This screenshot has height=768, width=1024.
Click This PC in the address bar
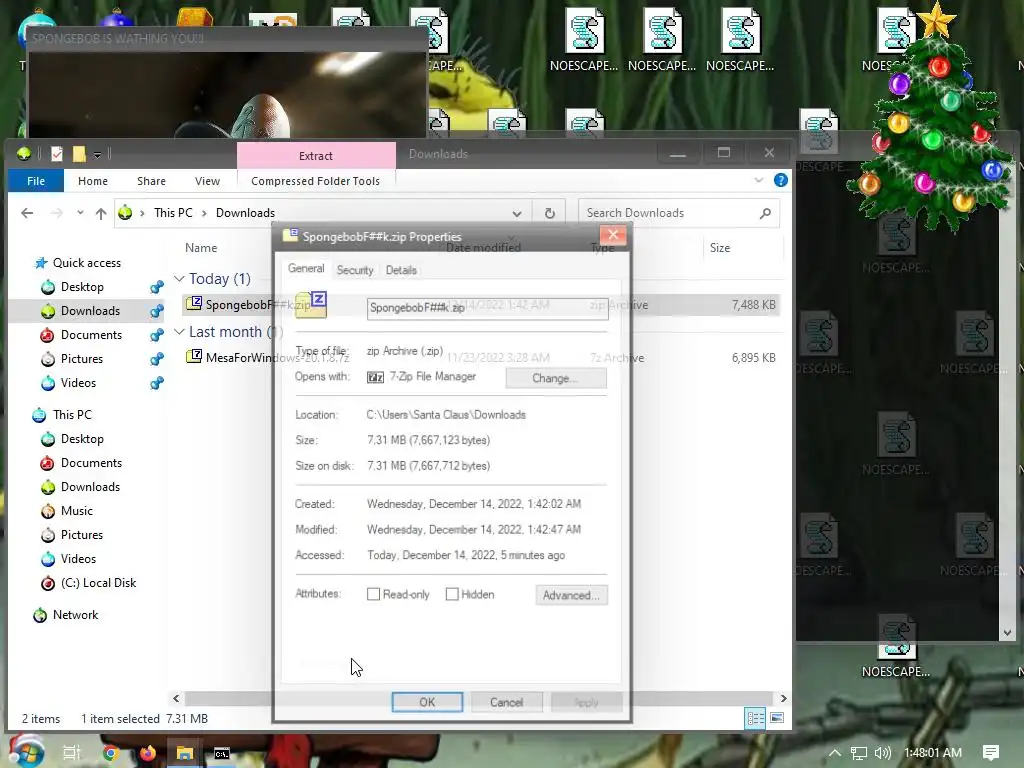pos(173,213)
